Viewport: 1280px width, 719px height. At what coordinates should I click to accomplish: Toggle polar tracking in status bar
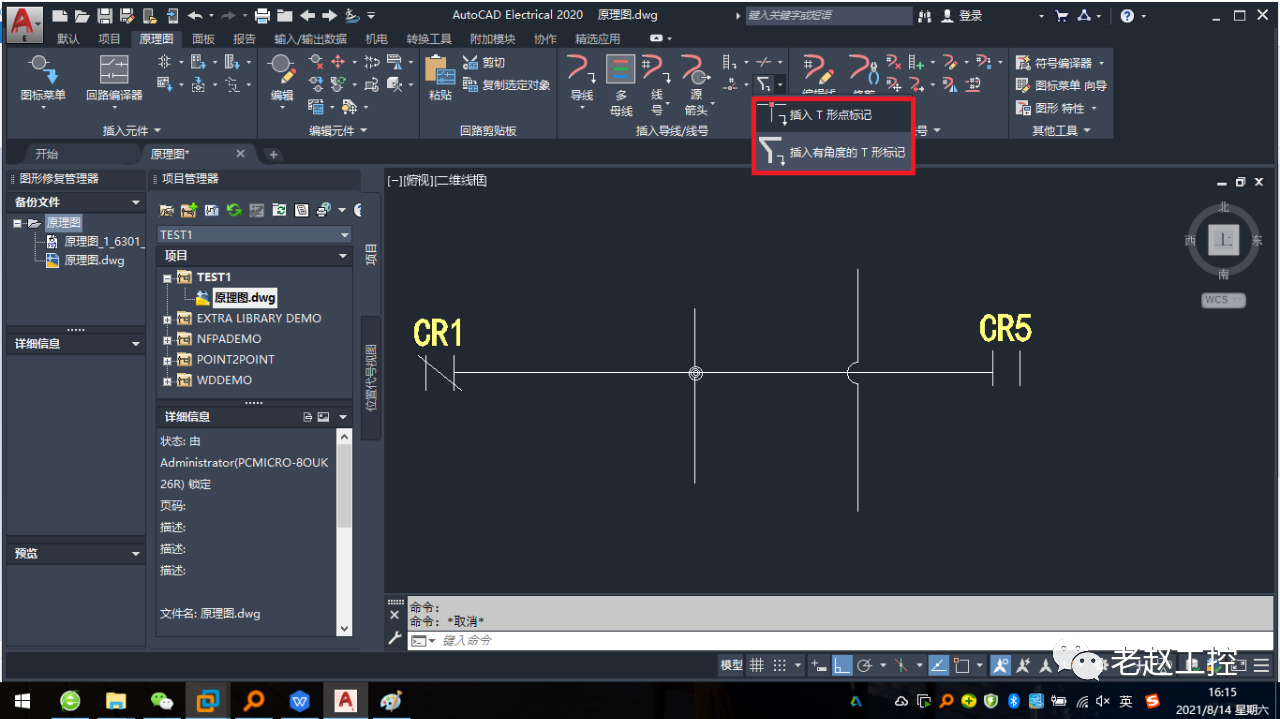coord(866,665)
